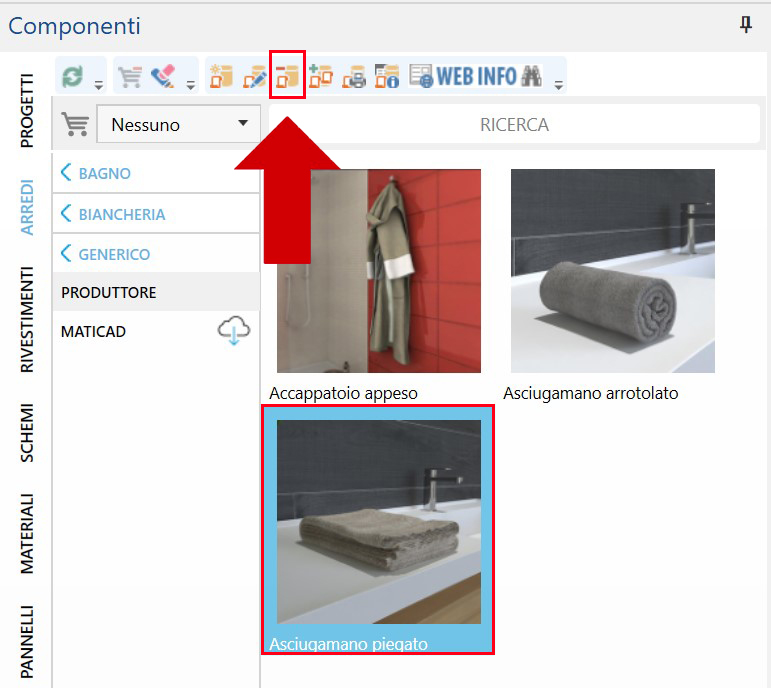Click the green refresh icon
Screen dimensions: 771x688
pos(73,77)
